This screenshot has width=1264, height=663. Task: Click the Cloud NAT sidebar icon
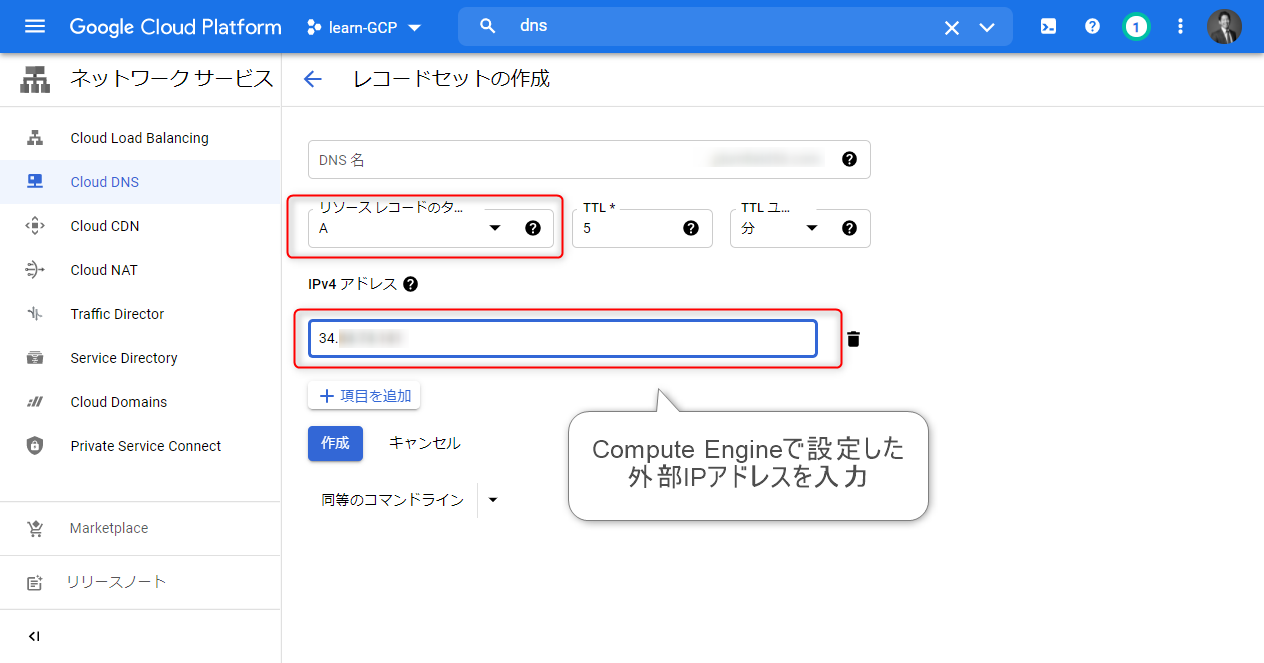35,270
